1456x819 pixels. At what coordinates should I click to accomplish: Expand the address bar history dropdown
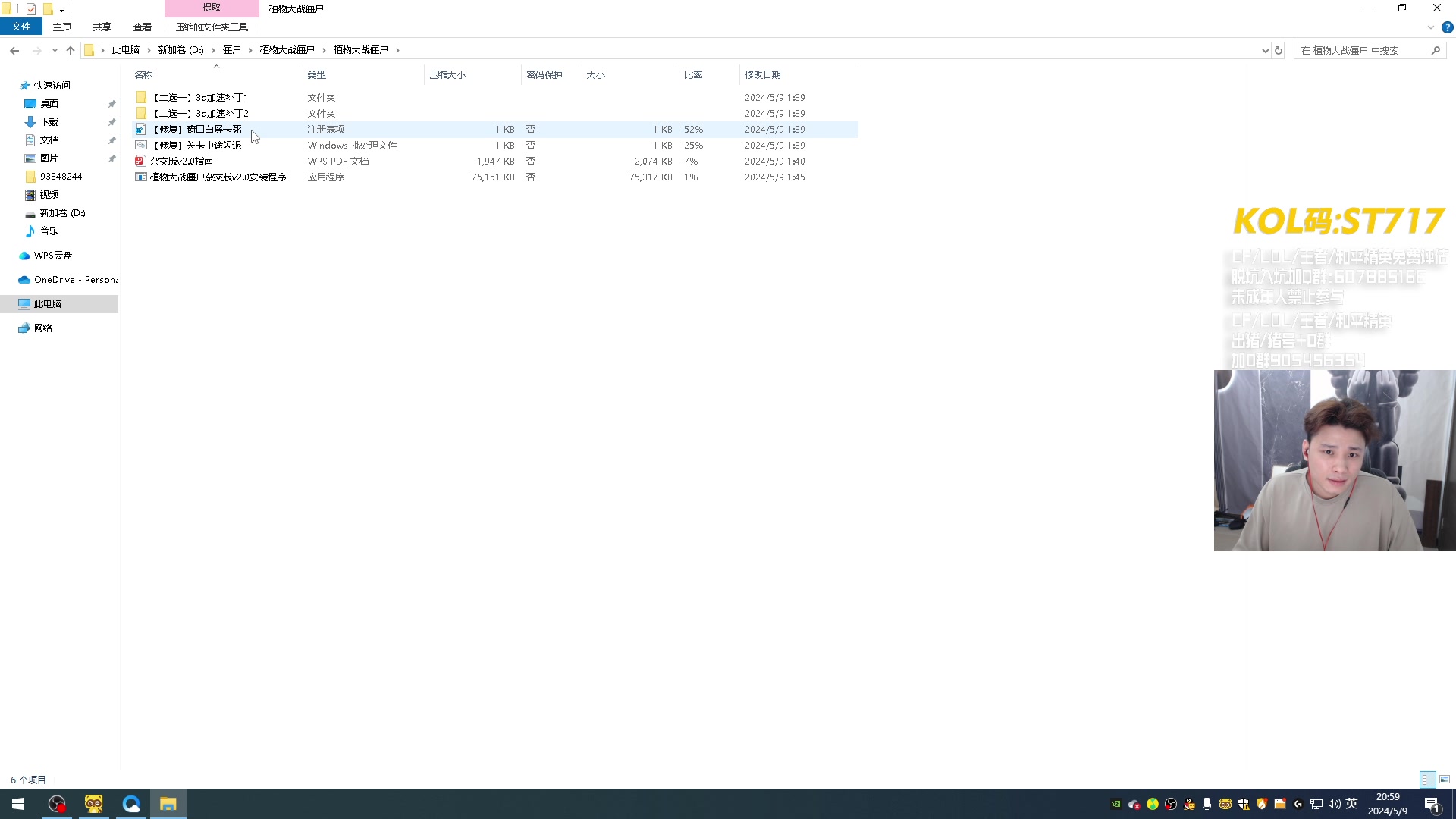[x=1265, y=51]
